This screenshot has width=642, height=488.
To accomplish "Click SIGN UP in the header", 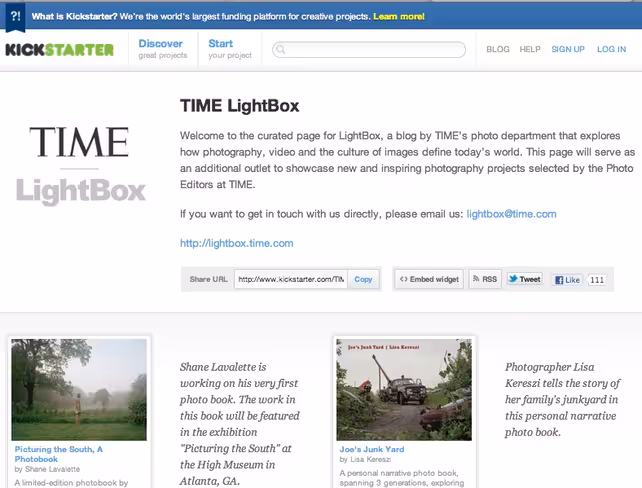I will (568, 49).
